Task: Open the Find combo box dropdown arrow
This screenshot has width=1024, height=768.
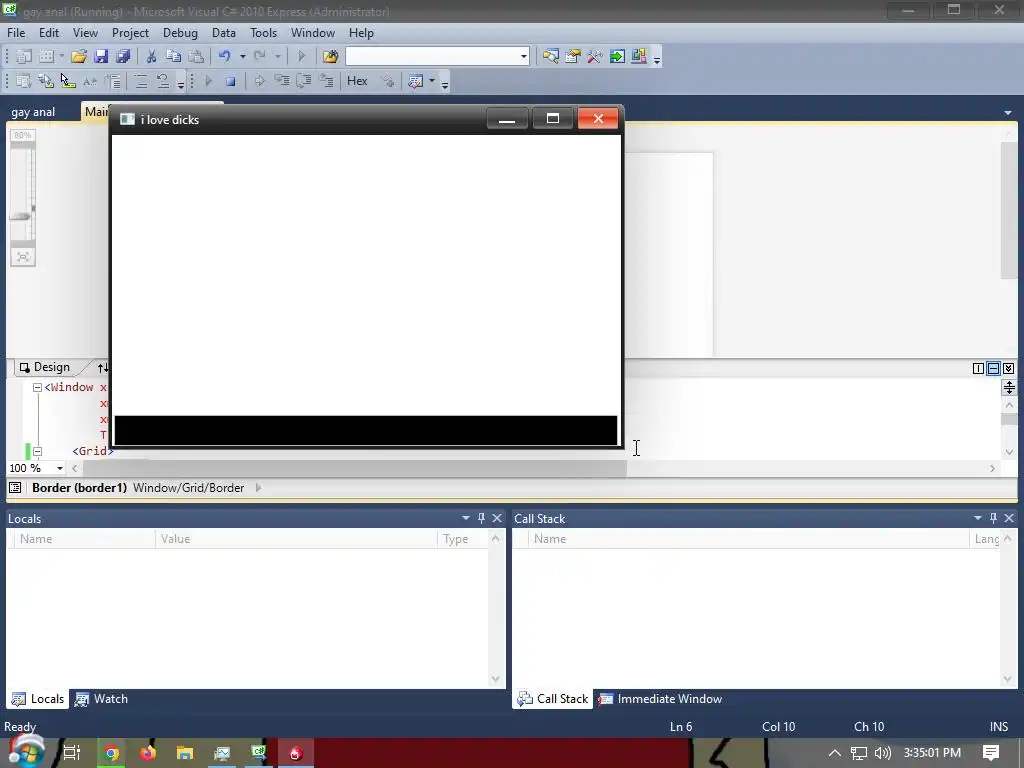Action: pos(524,57)
